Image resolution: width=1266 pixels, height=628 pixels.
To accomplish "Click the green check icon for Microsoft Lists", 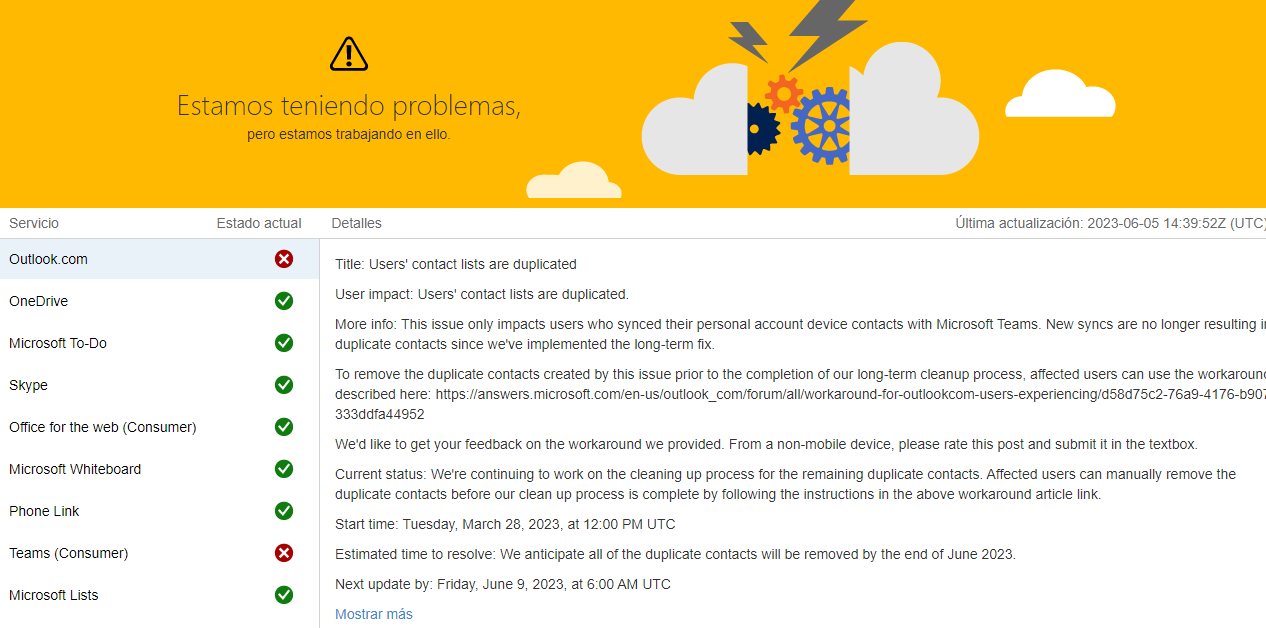I will (x=284, y=595).
